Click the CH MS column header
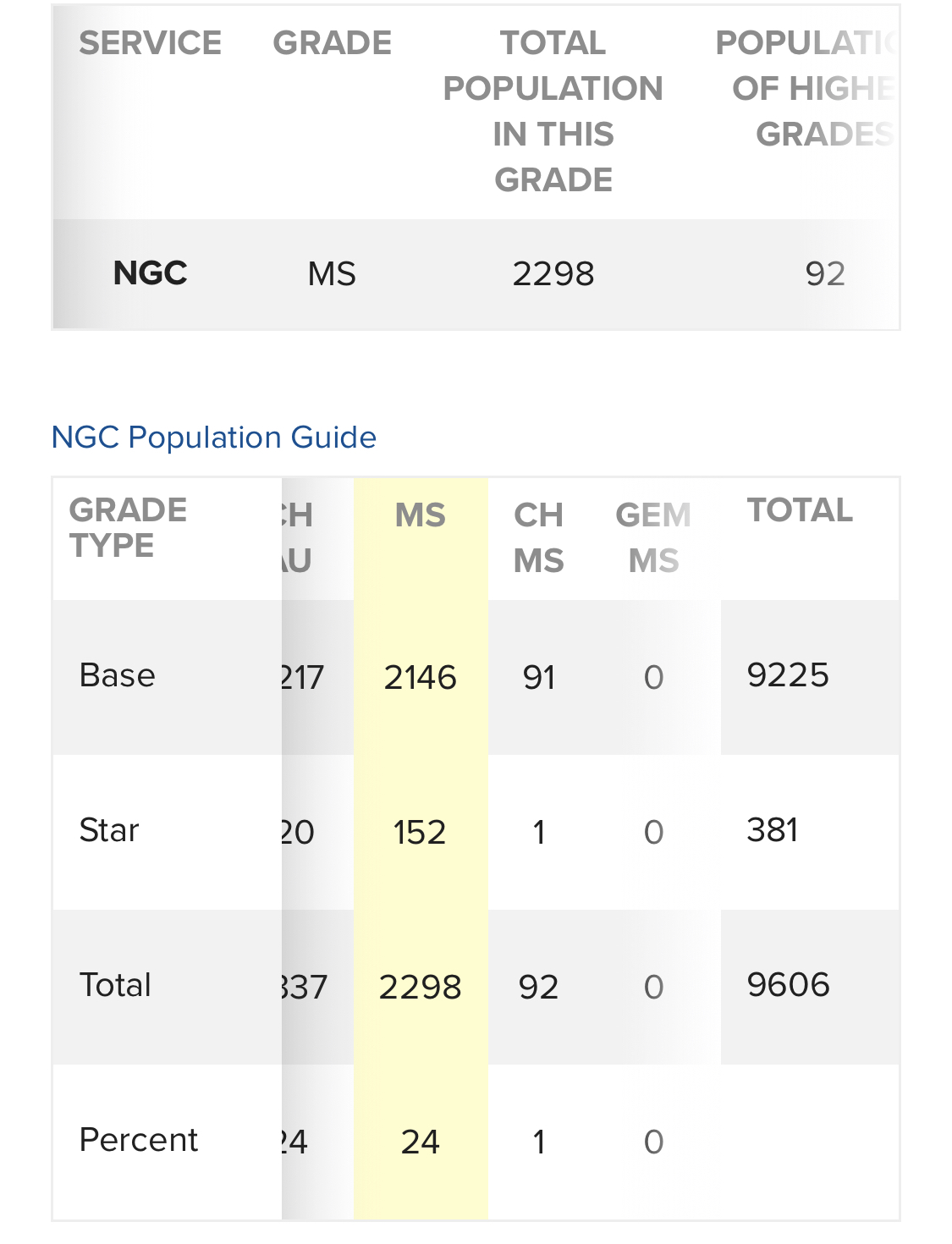952x1244 pixels. tap(539, 538)
